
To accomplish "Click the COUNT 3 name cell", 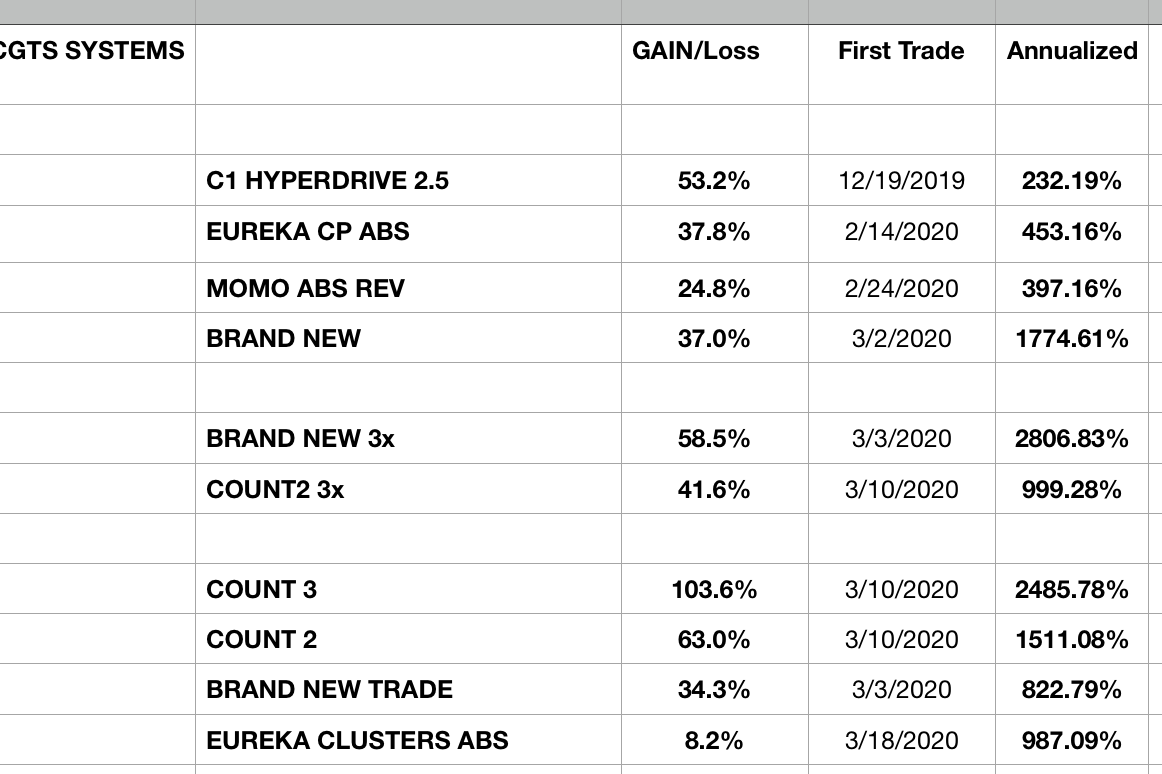I will tap(262, 590).
